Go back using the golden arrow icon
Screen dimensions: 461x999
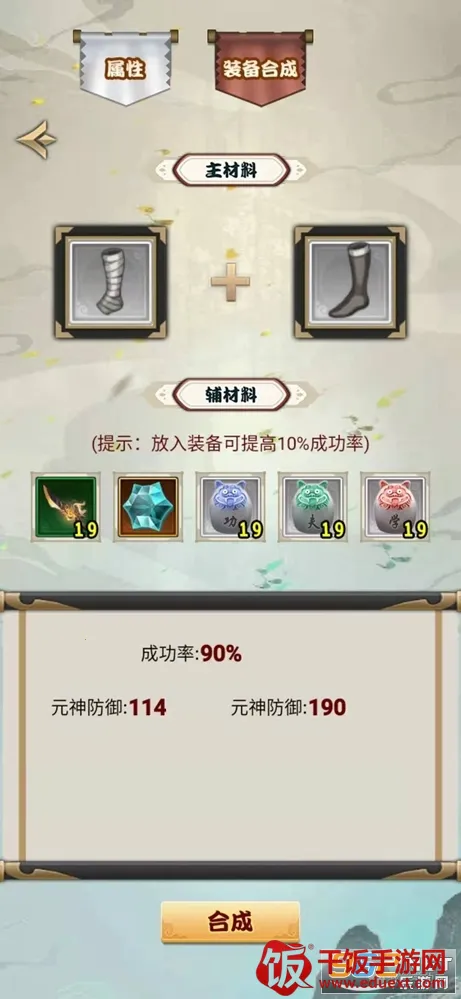point(36,140)
